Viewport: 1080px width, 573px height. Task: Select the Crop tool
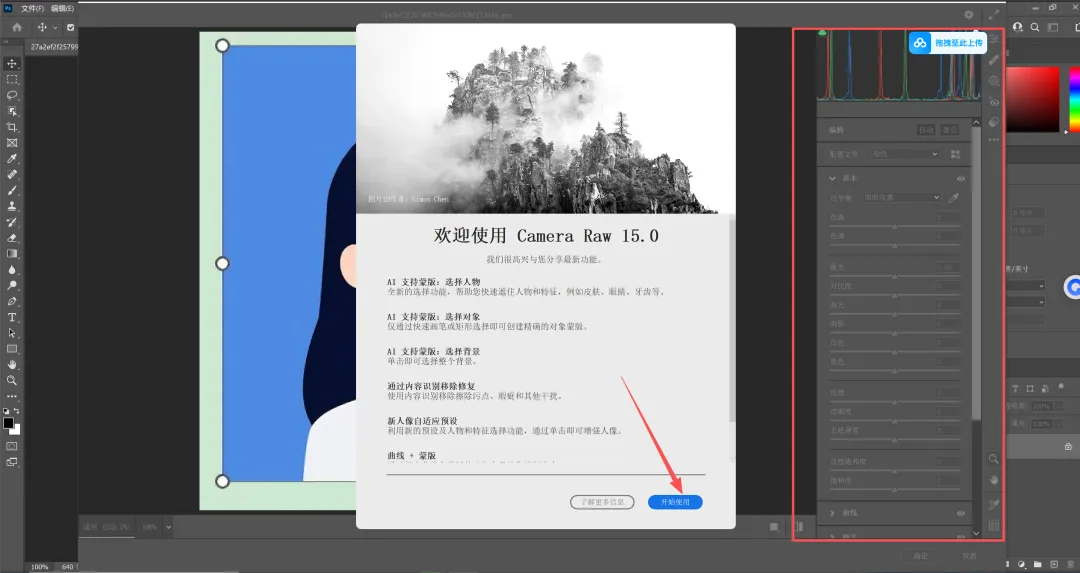pyautogui.click(x=12, y=127)
